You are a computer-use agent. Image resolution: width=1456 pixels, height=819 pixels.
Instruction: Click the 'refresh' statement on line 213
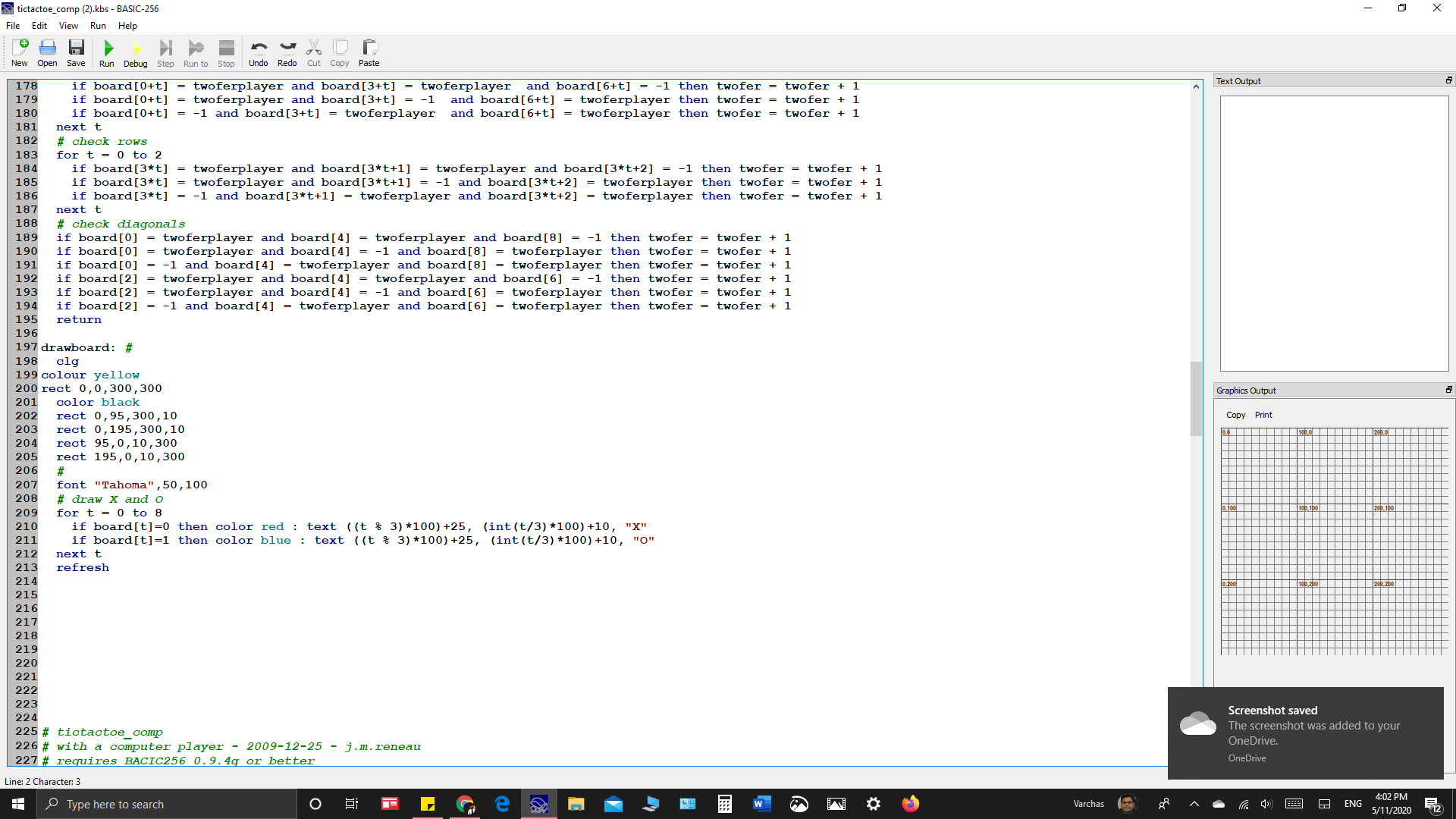[83, 567]
